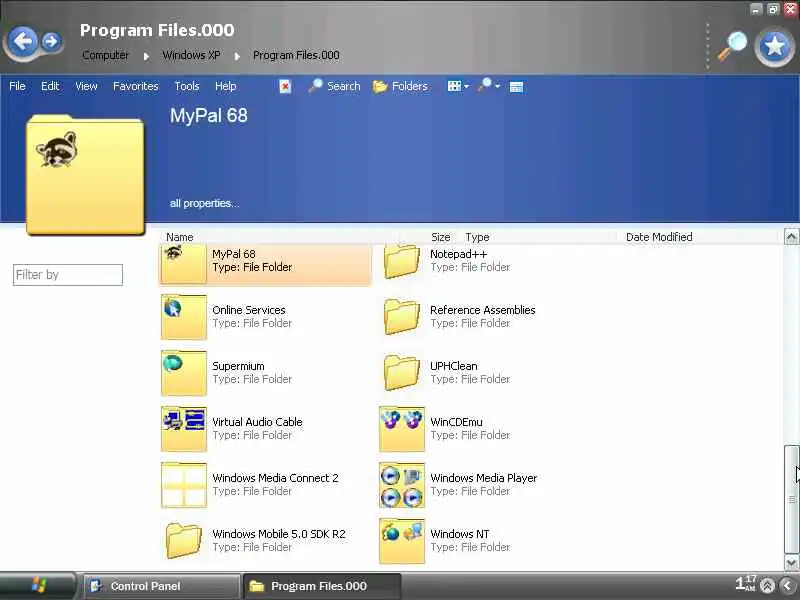Select the Notepad++ folder icon

pos(402,261)
